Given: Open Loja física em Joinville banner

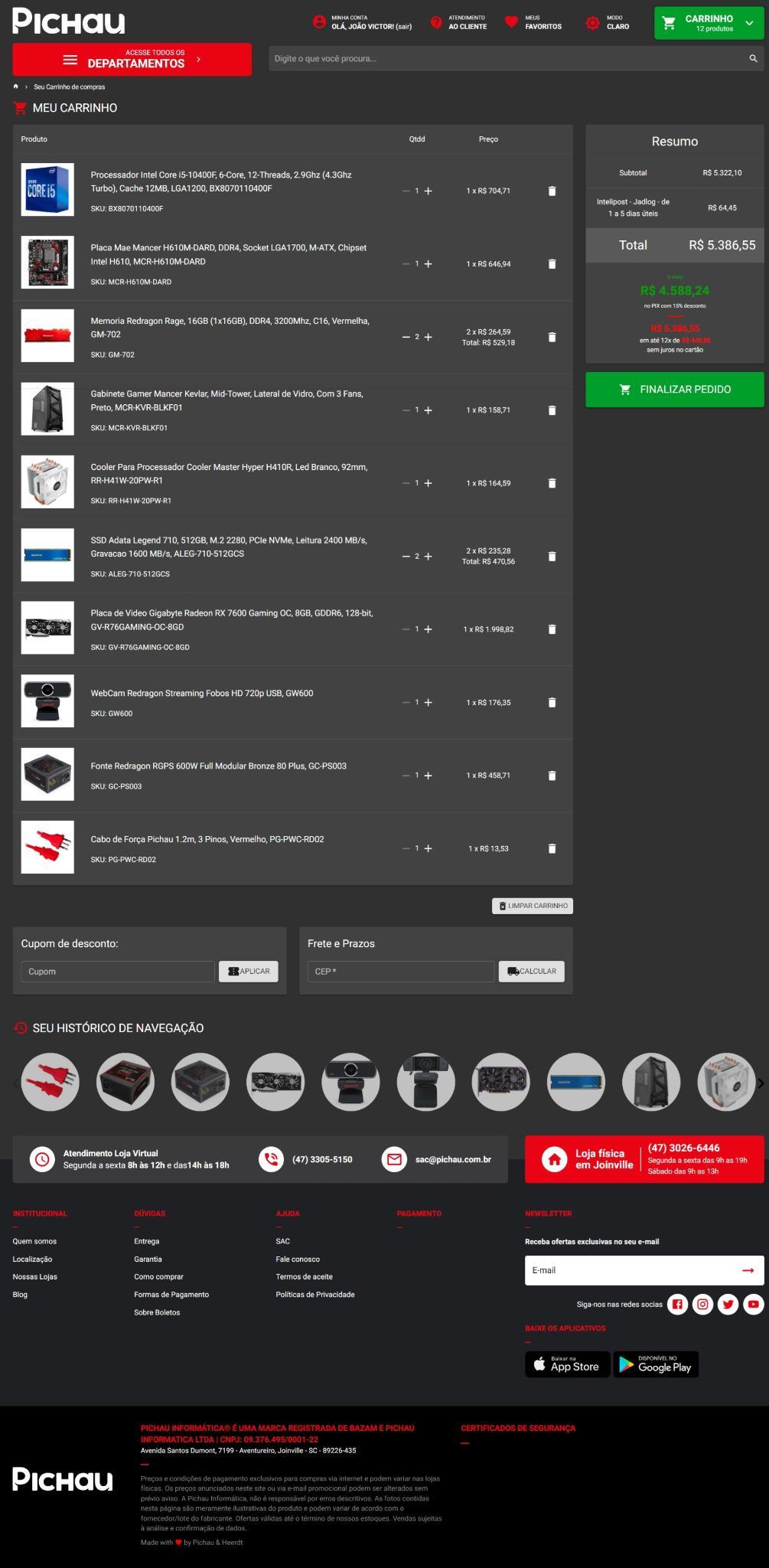Looking at the screenshot, I should [644, 1159].
